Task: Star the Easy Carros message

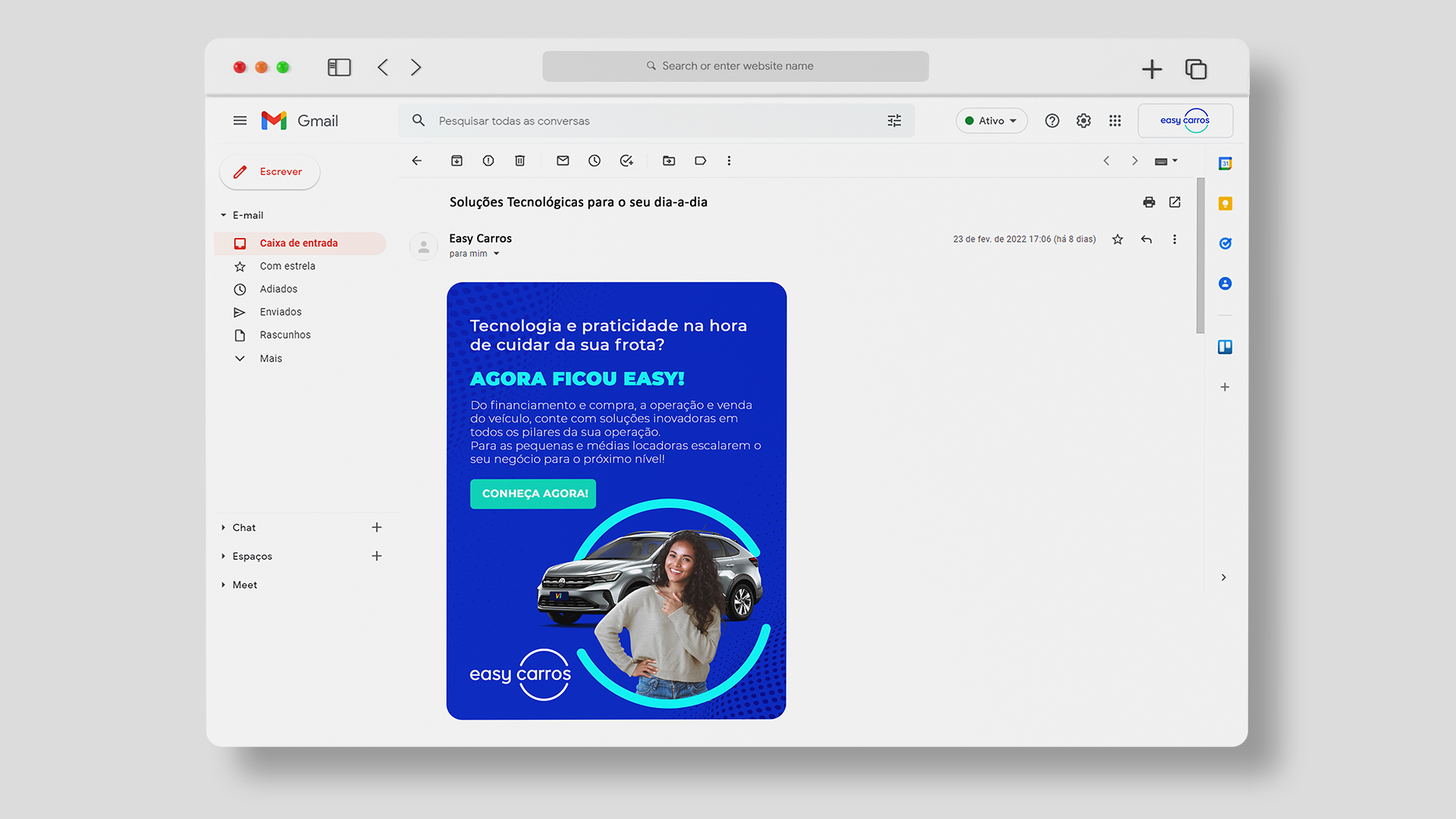Action: [1118, 240]
